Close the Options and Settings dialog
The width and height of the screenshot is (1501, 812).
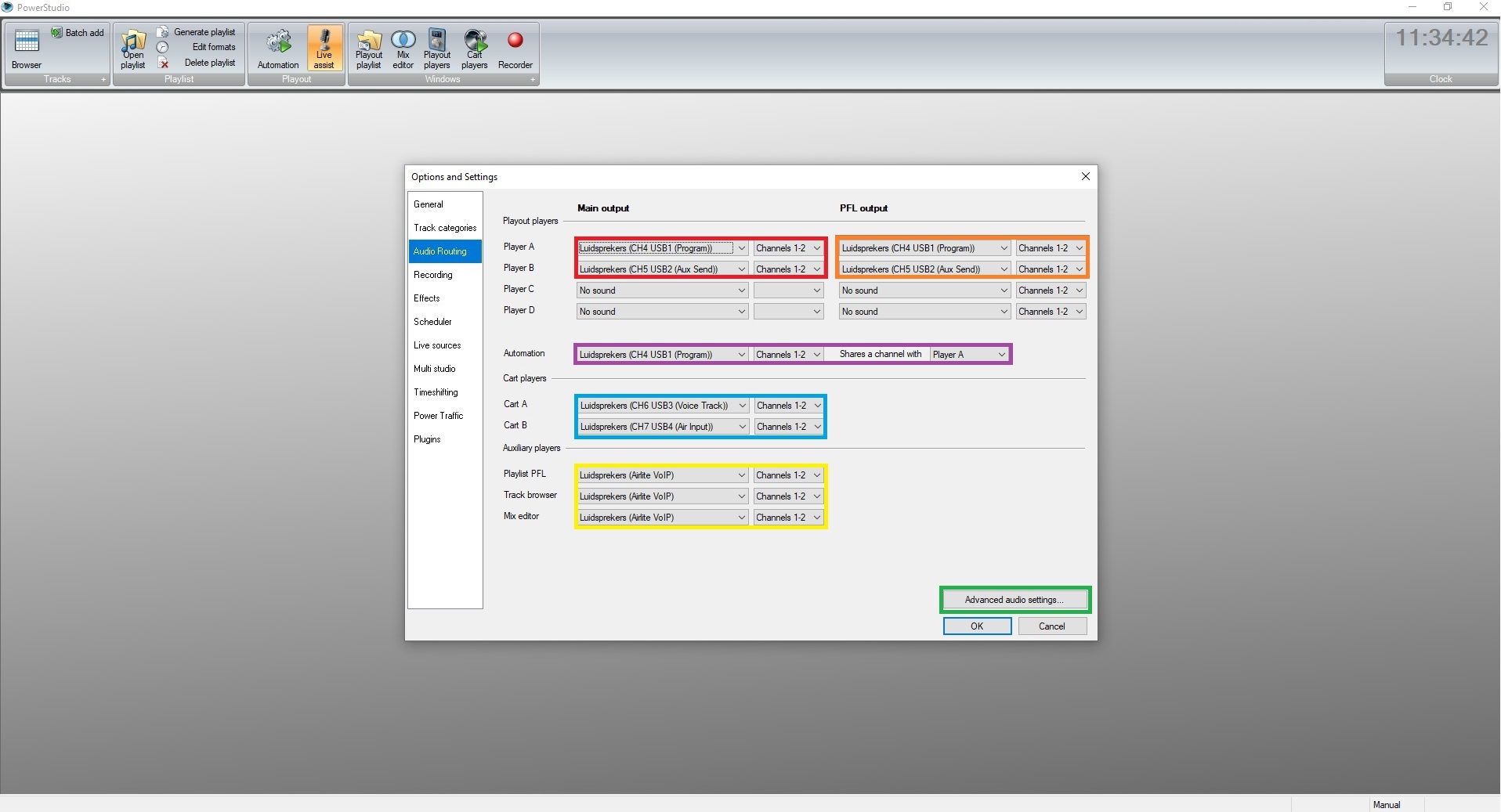(1085, 177)
